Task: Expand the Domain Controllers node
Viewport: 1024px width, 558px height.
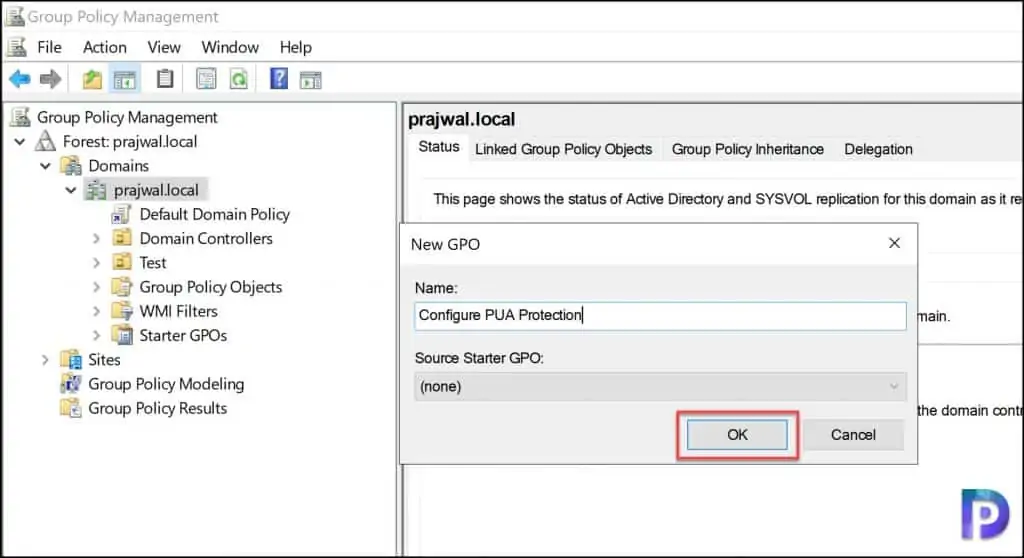Action: click(x=97, y=238)
